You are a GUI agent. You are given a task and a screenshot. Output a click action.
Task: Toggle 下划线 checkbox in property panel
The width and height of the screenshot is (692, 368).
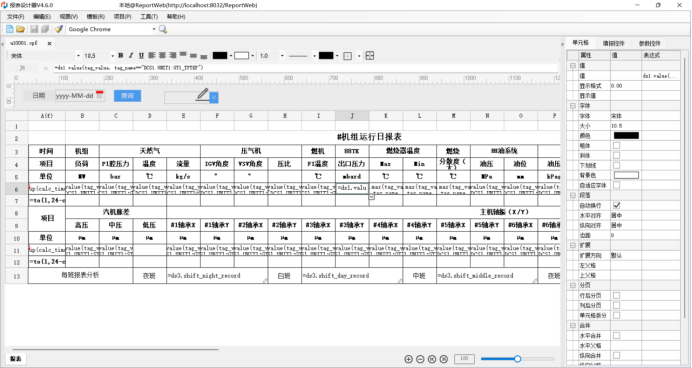[617, 165]
